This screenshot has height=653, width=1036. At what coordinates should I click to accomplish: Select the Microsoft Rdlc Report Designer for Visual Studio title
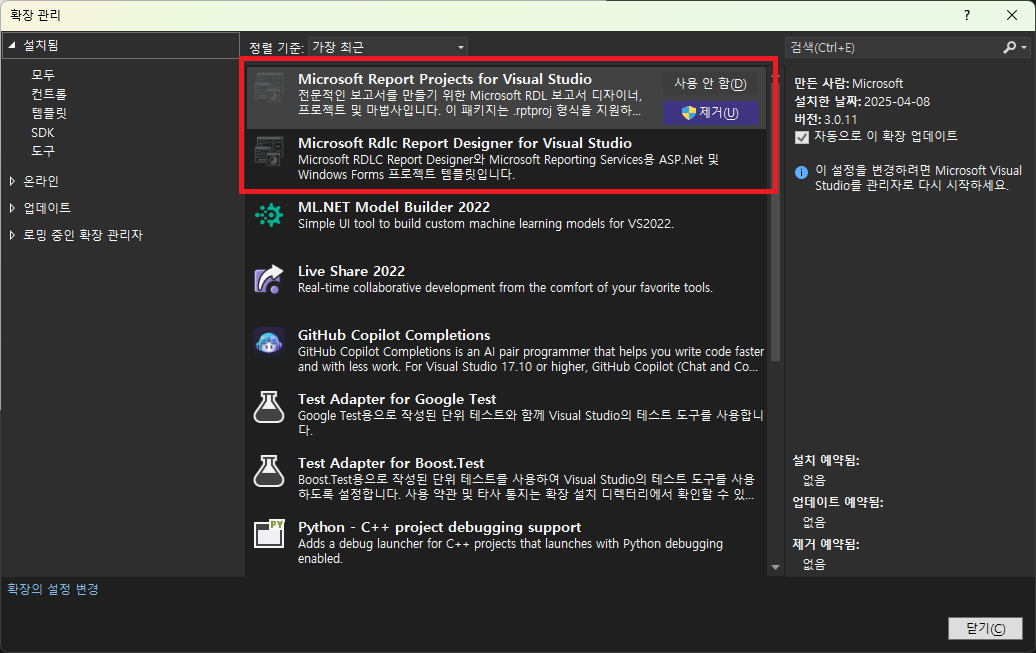[464, 143]
